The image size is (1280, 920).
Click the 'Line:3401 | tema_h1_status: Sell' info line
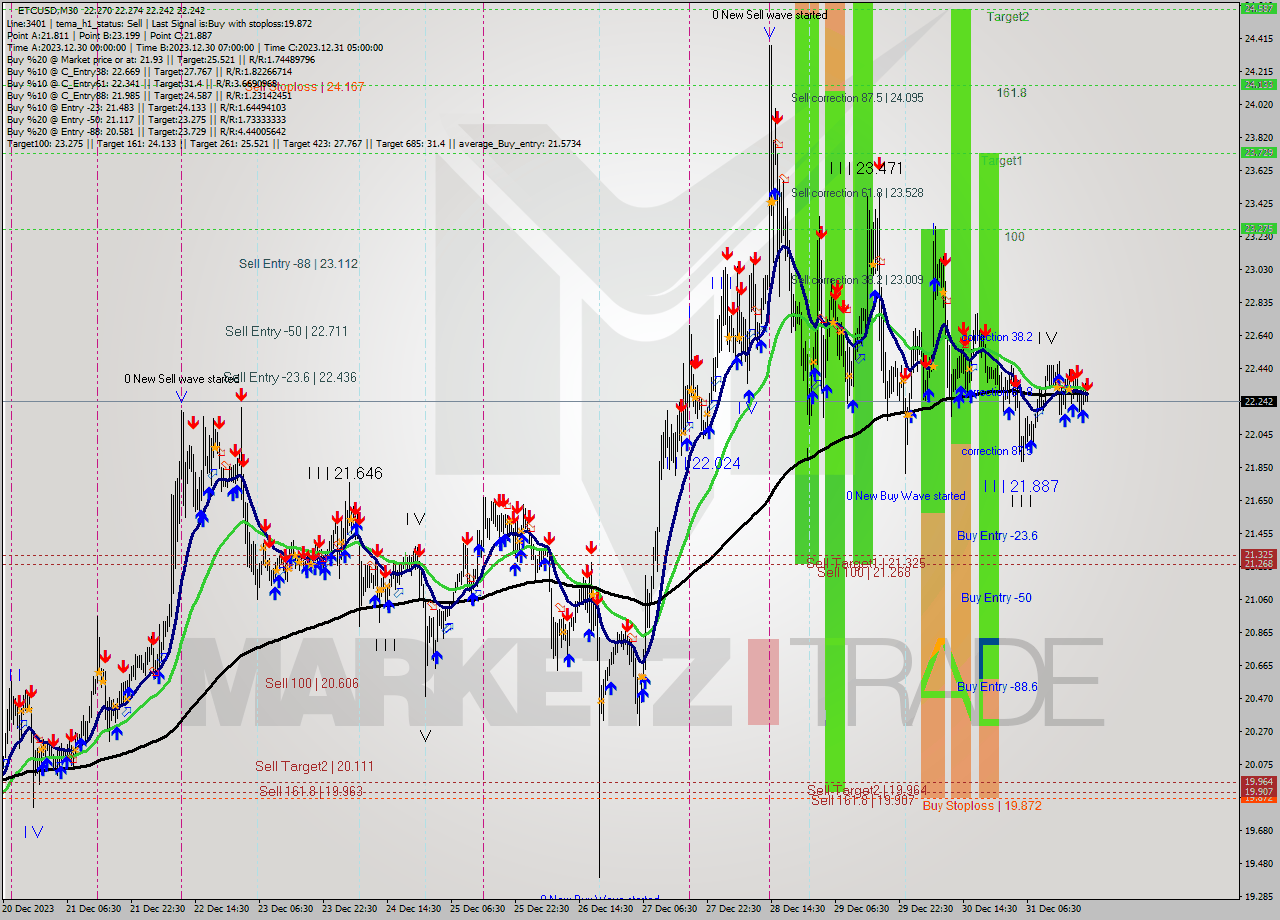coord(159,23)
